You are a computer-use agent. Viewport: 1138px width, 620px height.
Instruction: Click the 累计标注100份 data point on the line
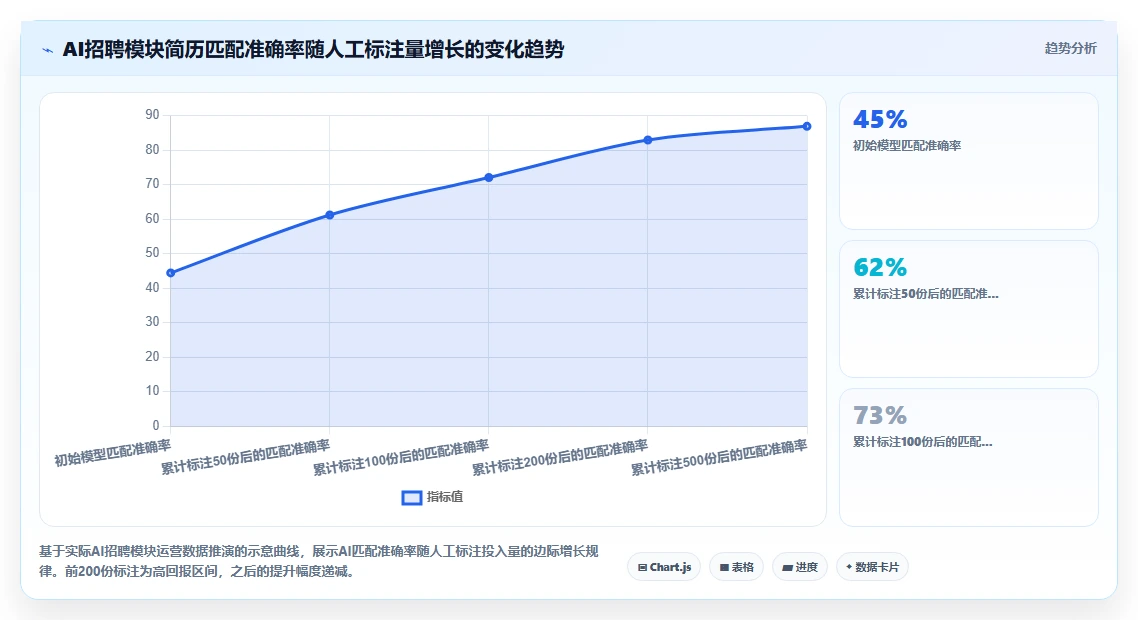488,177
